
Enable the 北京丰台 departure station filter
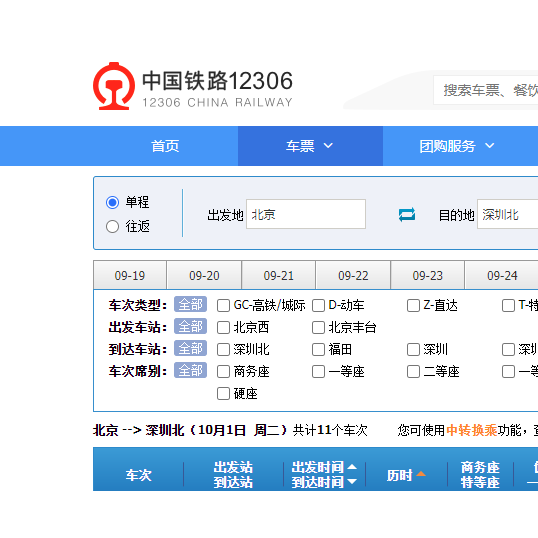tap(318, 327)
